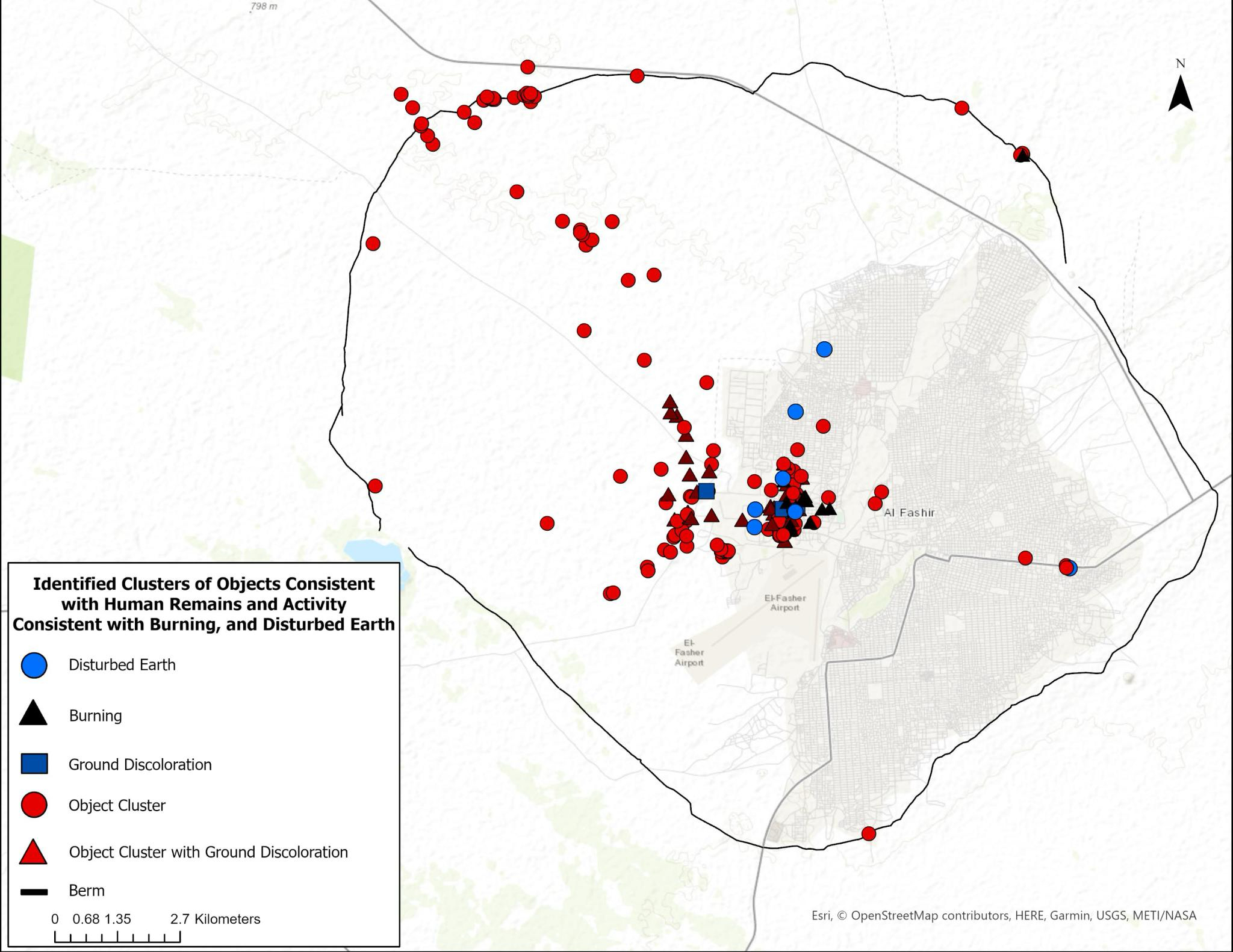This screenshot has height=952, width=1233.
Task: Select the Ground Discoloration blue square legend symbol
Action: 34,764
